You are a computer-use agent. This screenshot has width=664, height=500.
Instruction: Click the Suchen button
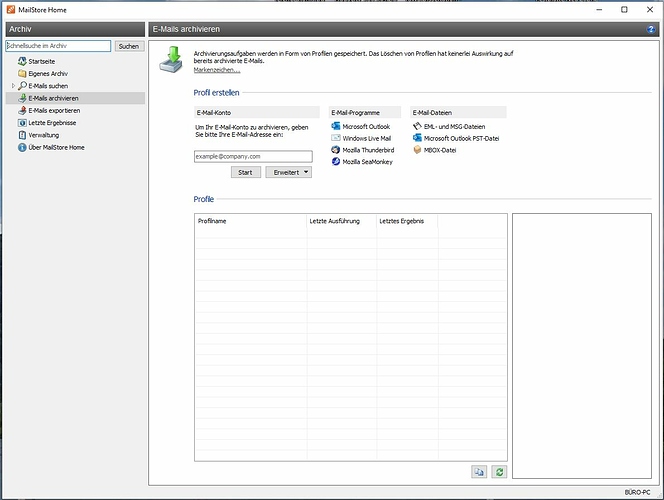click(x=129, y=46)
